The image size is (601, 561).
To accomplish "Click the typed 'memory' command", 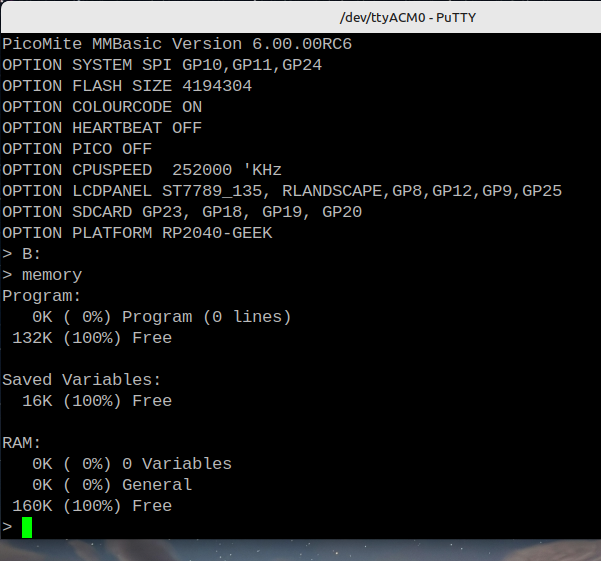I will 51,275.
